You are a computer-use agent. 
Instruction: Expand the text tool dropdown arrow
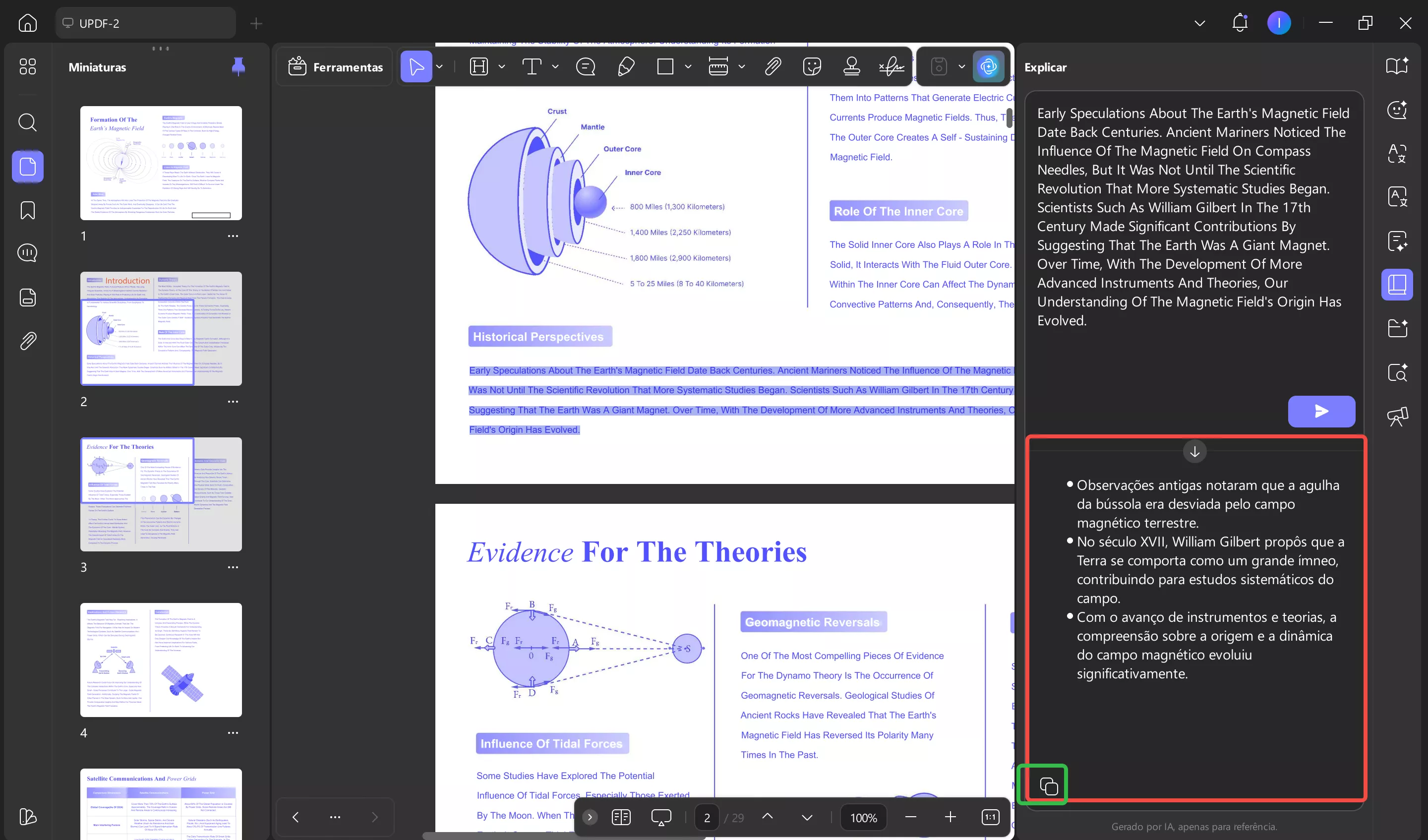coord(555,67)
